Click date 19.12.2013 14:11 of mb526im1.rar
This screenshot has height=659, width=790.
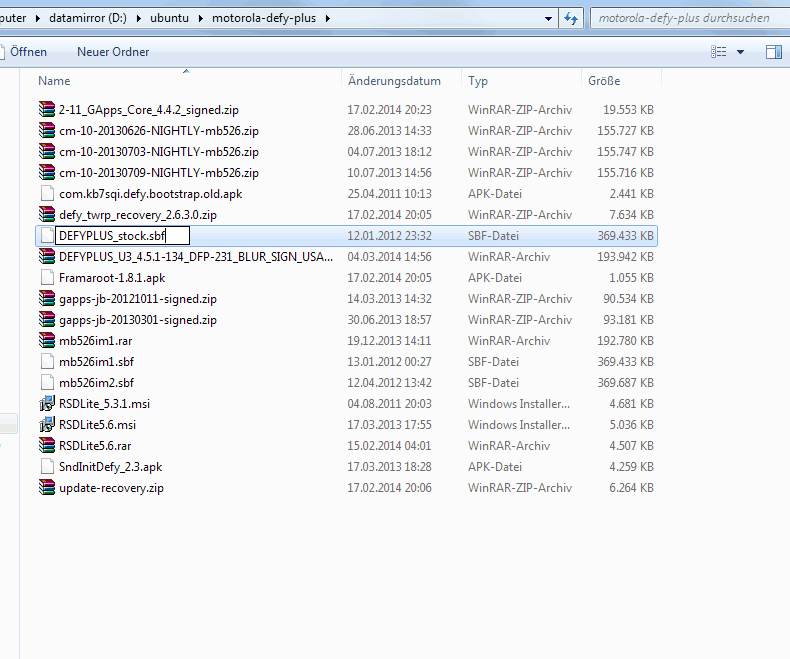click(389, 341)
